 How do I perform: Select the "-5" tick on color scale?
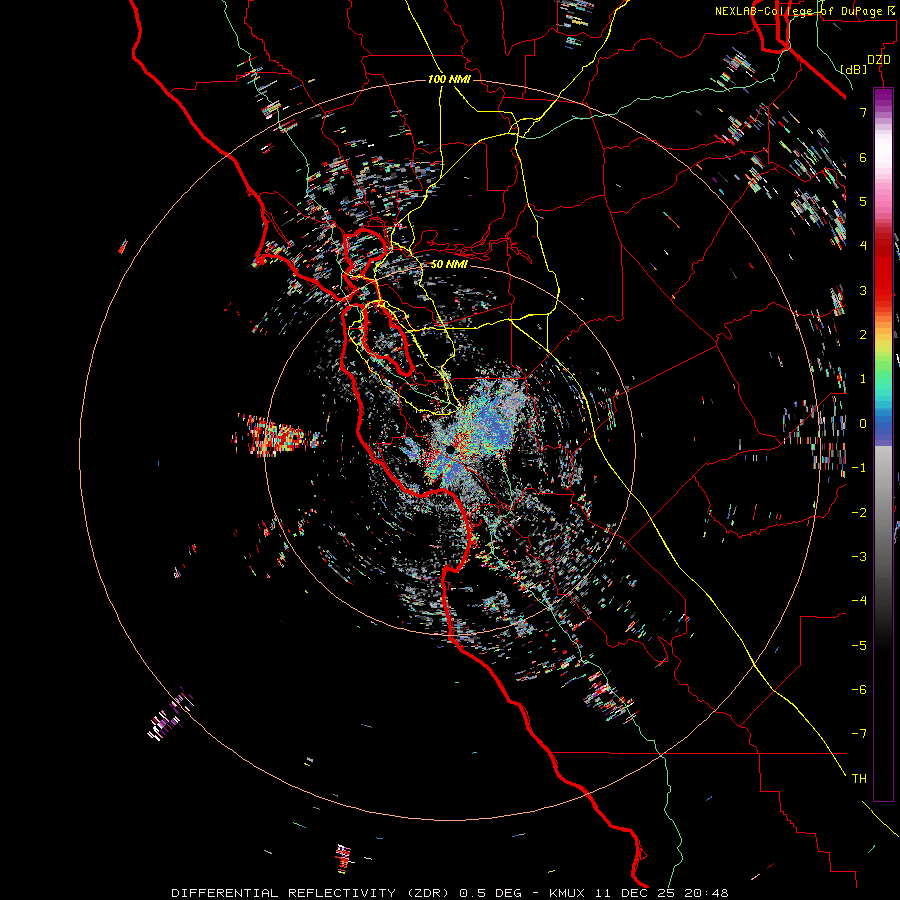[859, 646]
